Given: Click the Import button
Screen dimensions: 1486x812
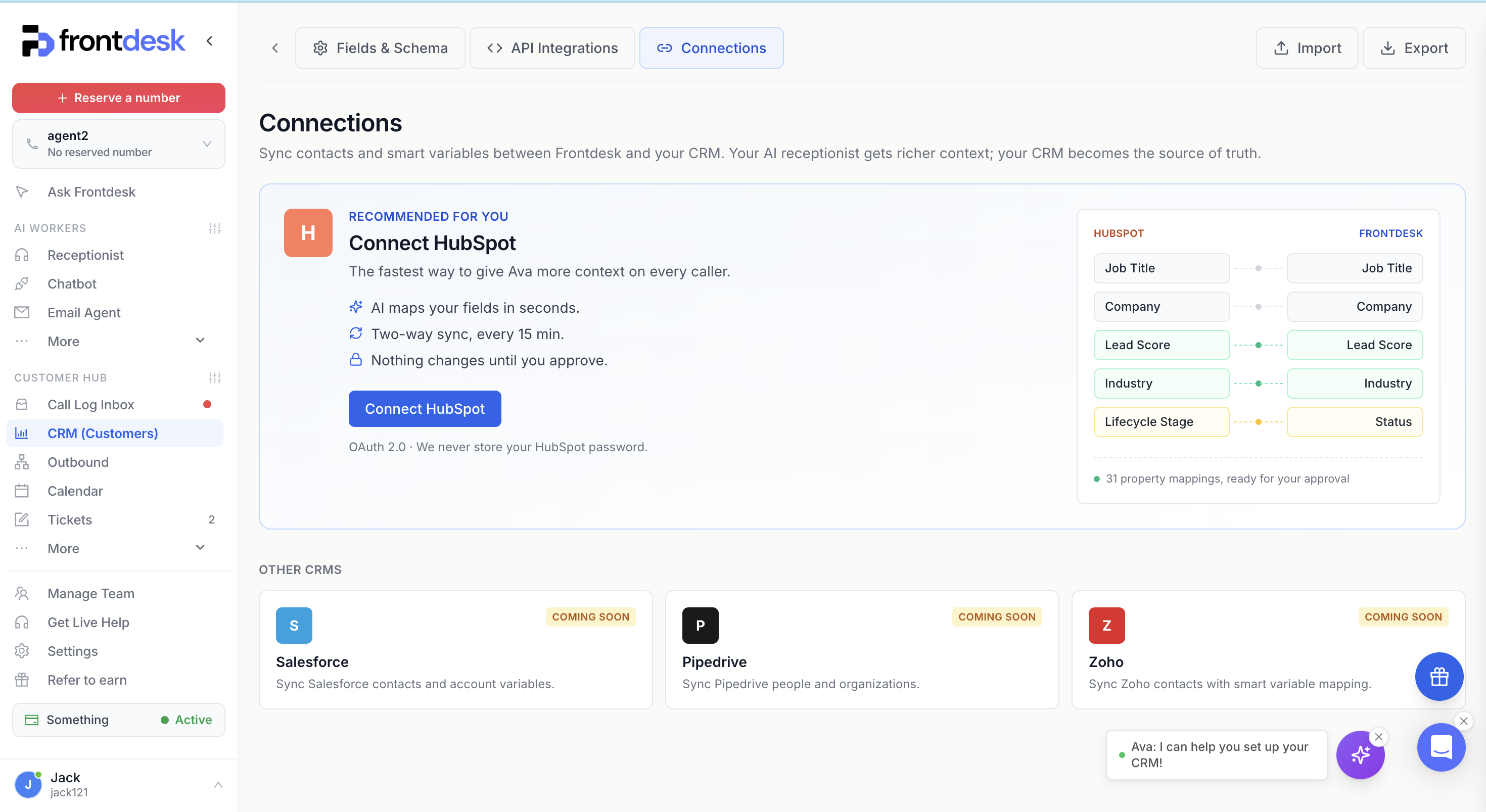Looking at the screenshot, I should tap(1307, 48).
